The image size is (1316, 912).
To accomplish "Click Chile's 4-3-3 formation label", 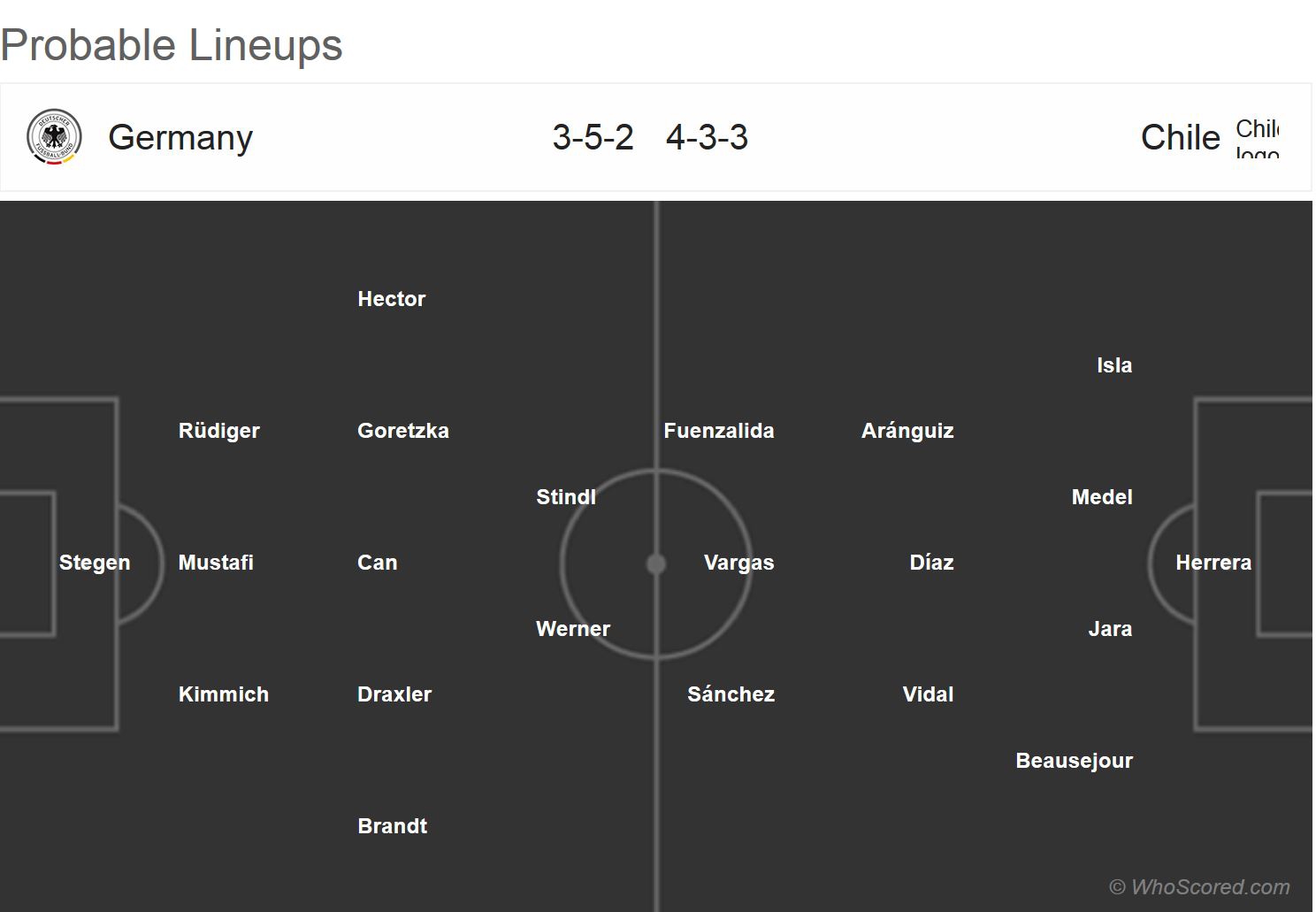I will tap(707, 137).
